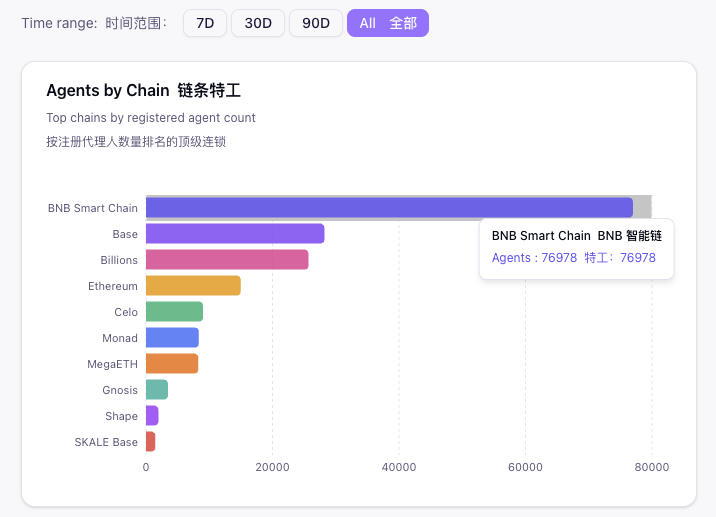
Task: Select the 90D time range
Action: [x=316, y=23]
